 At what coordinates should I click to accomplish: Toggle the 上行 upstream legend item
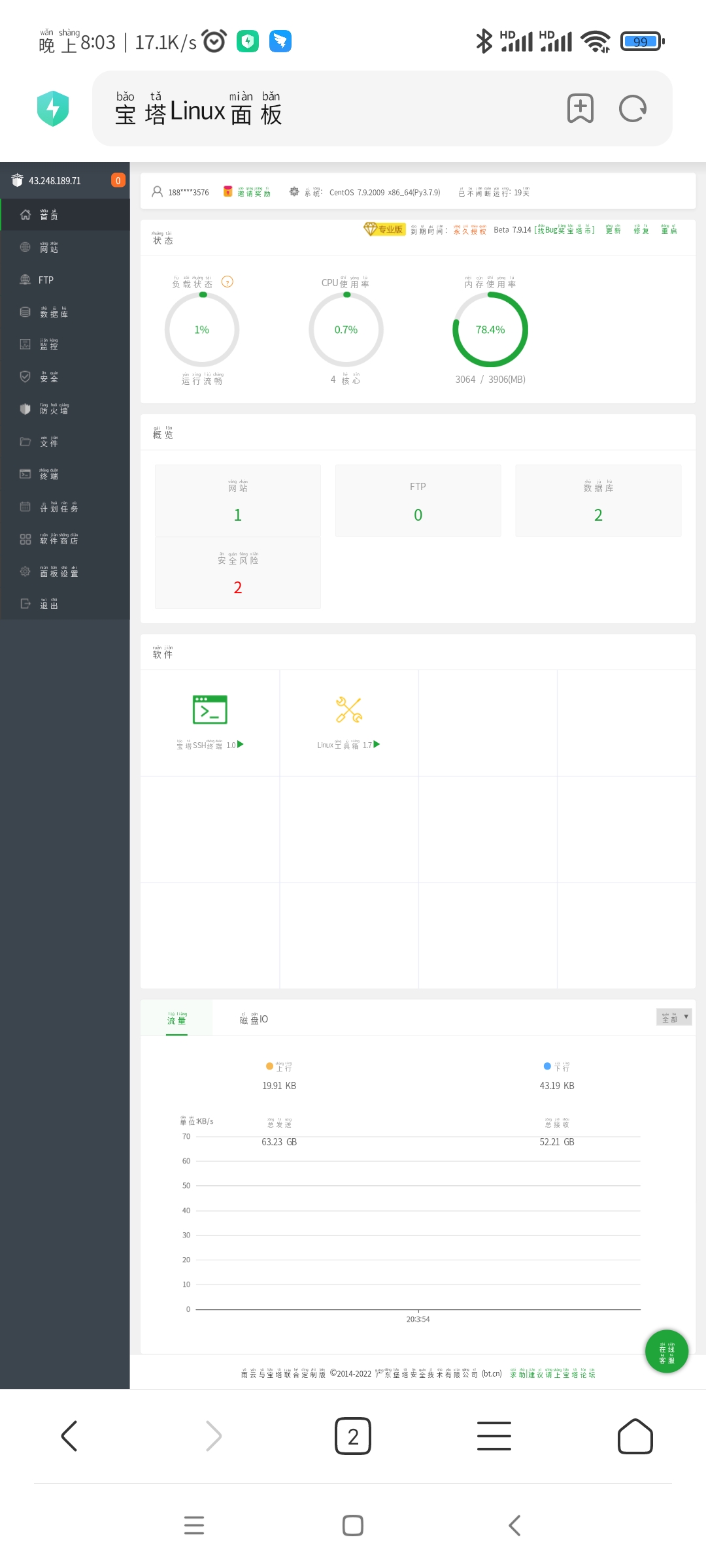click(279, 1066)
